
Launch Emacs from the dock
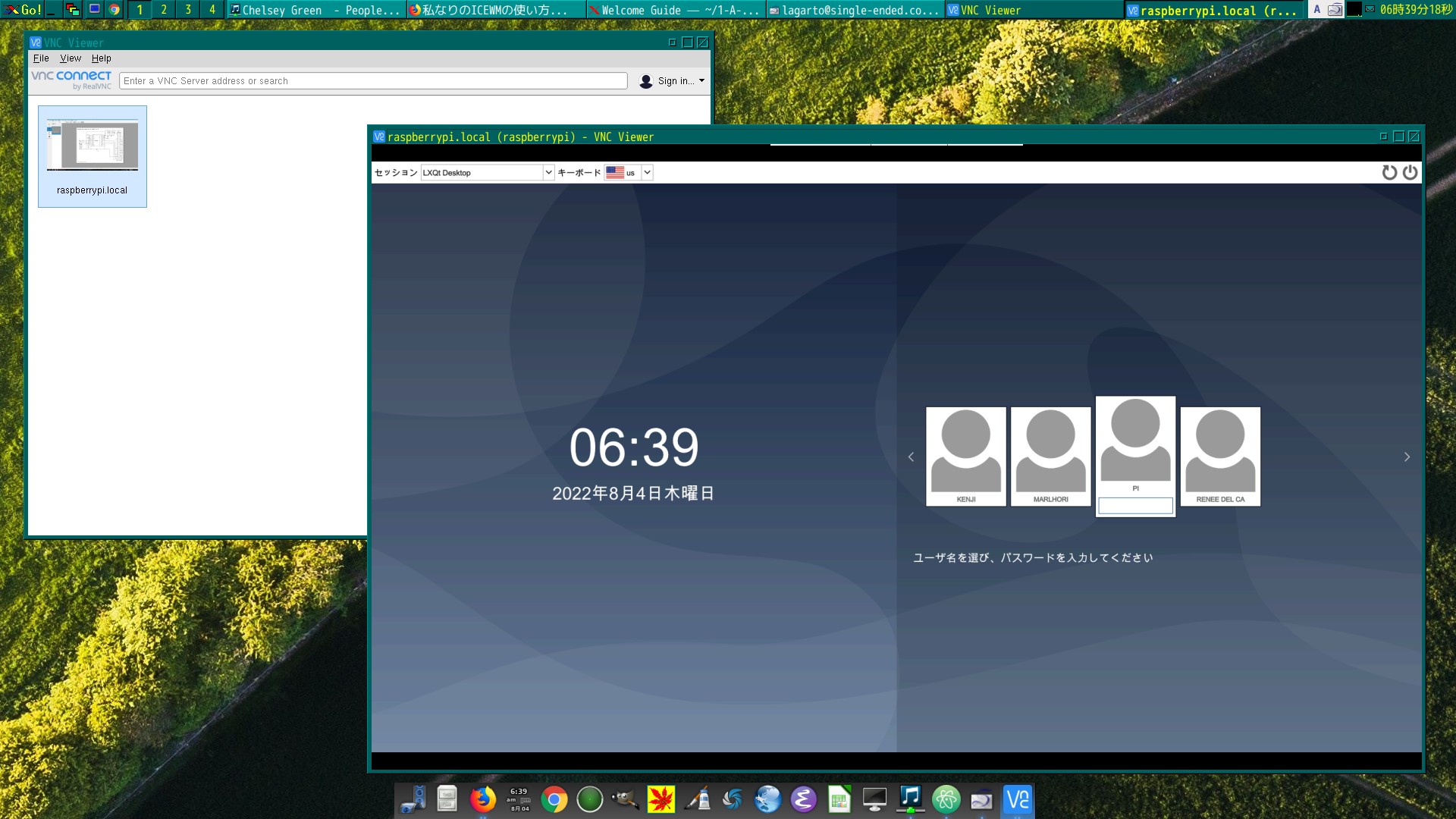click(x=804, y=800)
